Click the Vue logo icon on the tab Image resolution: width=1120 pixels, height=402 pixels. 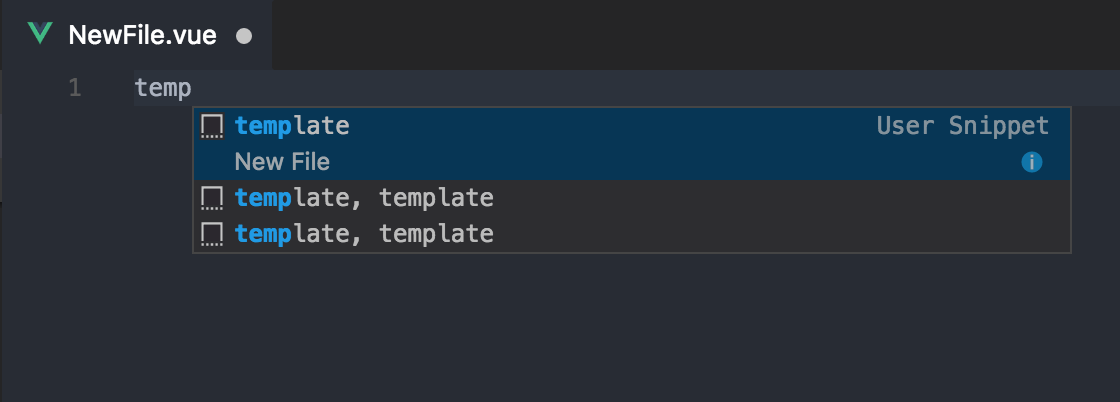click(40, 34)
